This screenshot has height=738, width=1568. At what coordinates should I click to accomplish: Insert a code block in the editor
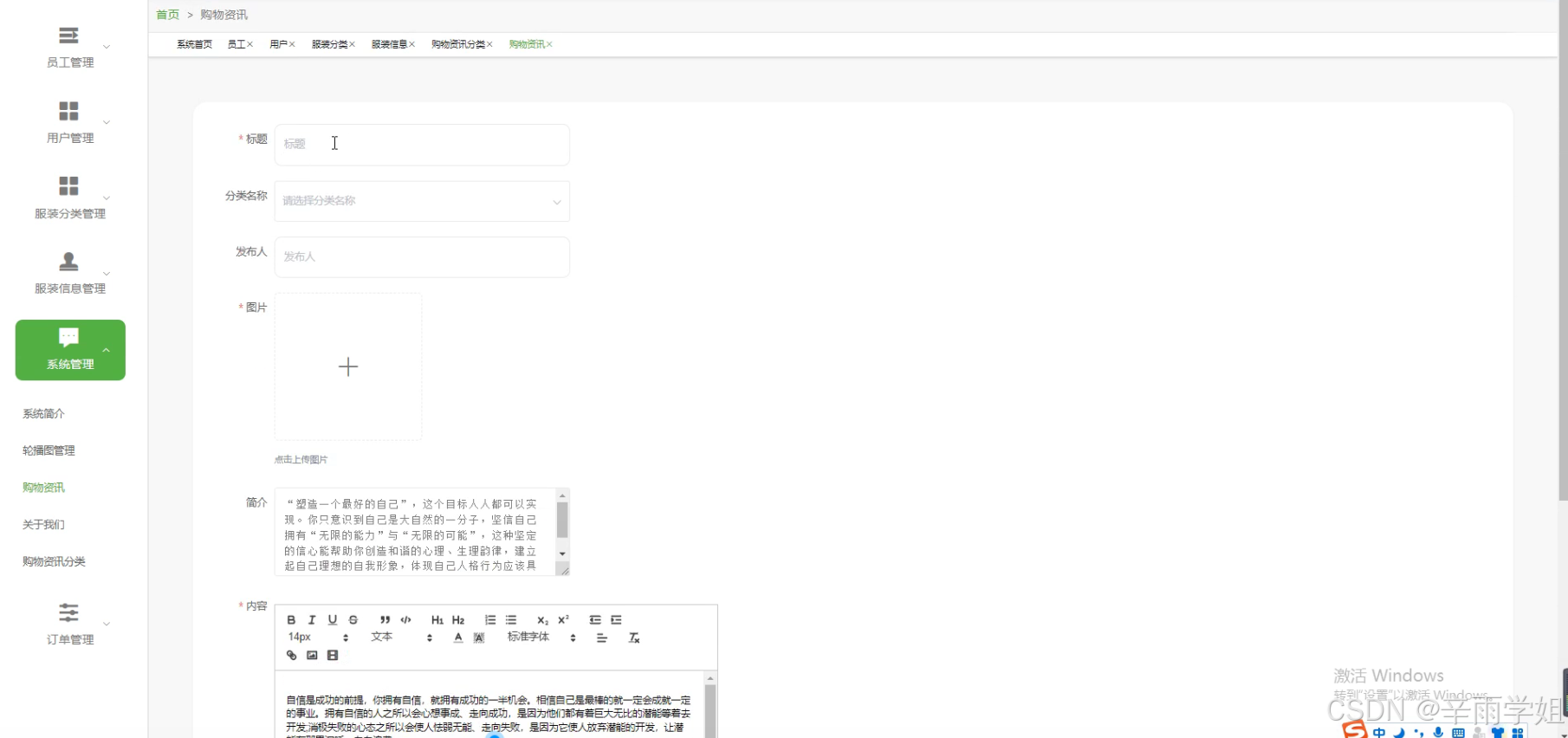pos(405,620)
